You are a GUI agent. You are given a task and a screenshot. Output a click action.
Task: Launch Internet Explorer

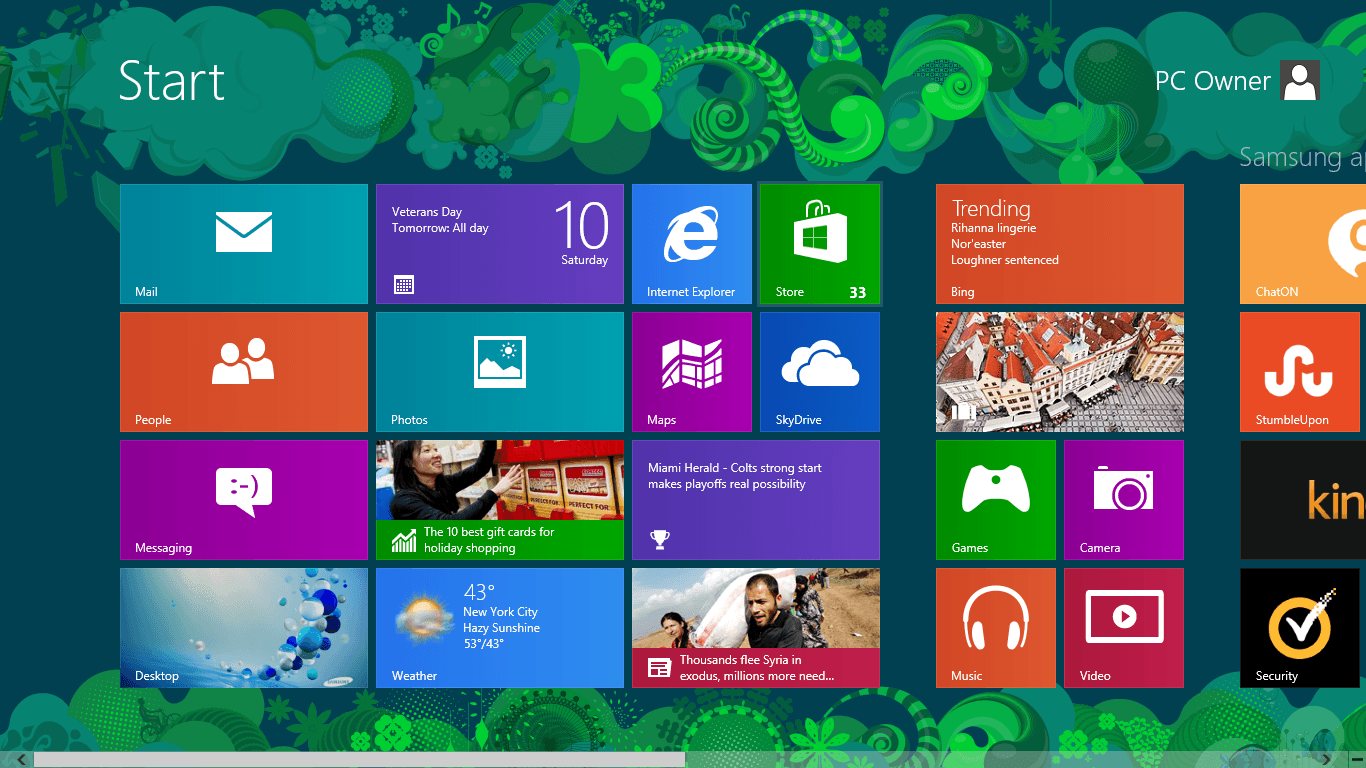tap(691, 243)
